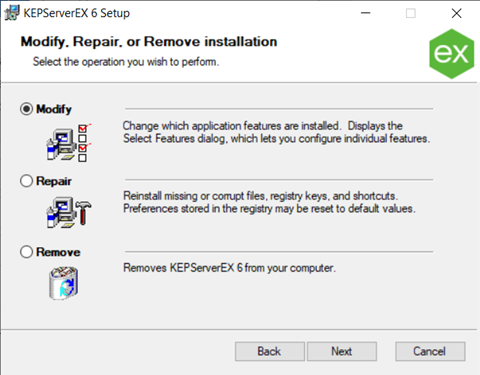This screenshot has width=480, height=375.
Task: Cancel the setup wizard
Action: [x=430, y=351]
